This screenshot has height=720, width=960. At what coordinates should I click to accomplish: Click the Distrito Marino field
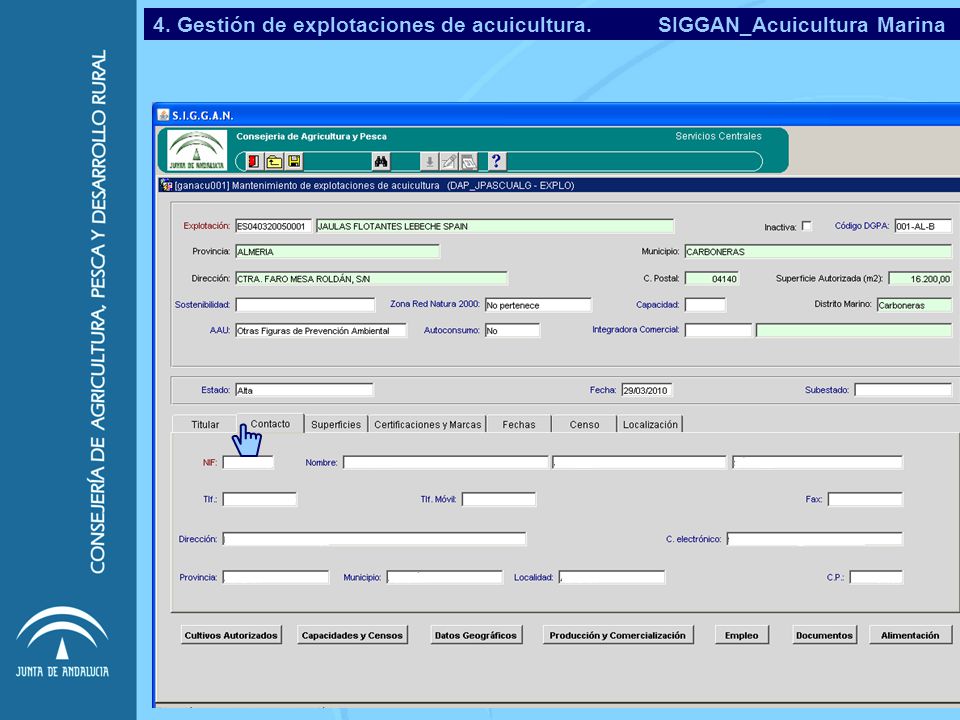point(914,305)
